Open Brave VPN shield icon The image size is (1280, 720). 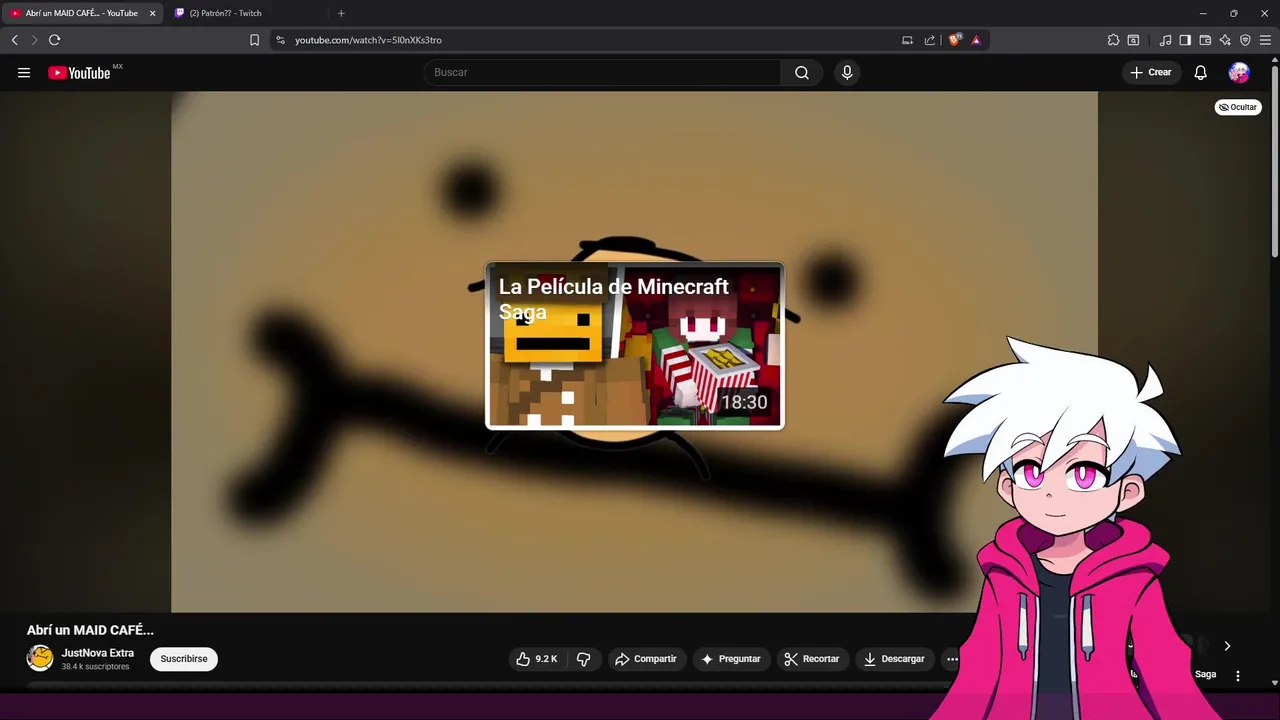1245,40
